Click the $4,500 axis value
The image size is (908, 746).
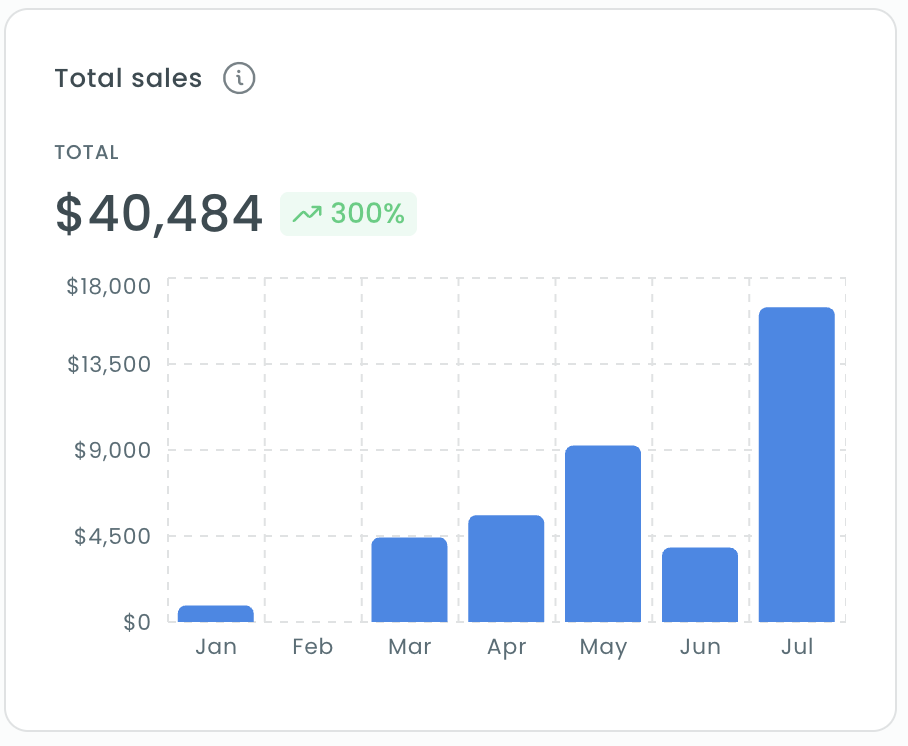pyautogui.click(x=112, y=536)
